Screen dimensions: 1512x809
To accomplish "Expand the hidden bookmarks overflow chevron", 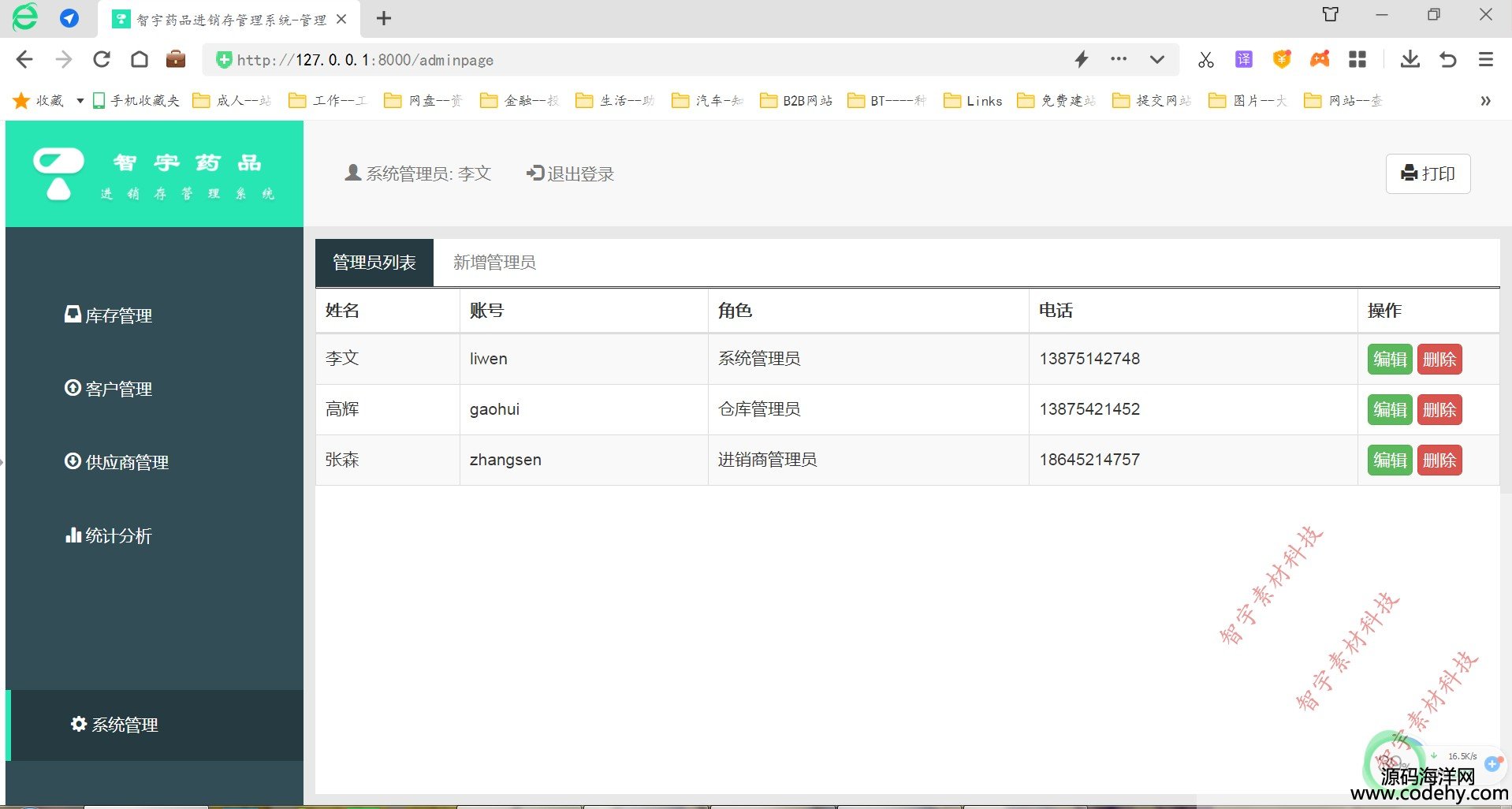I will [x=1485, y=101].
